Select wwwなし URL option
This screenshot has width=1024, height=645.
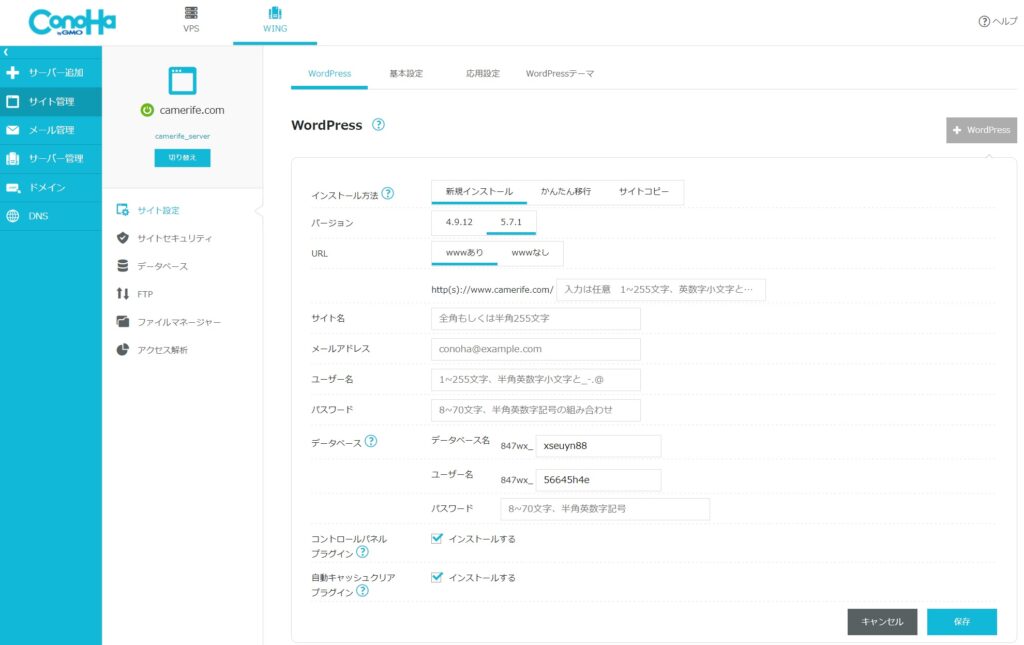point(530,253)
